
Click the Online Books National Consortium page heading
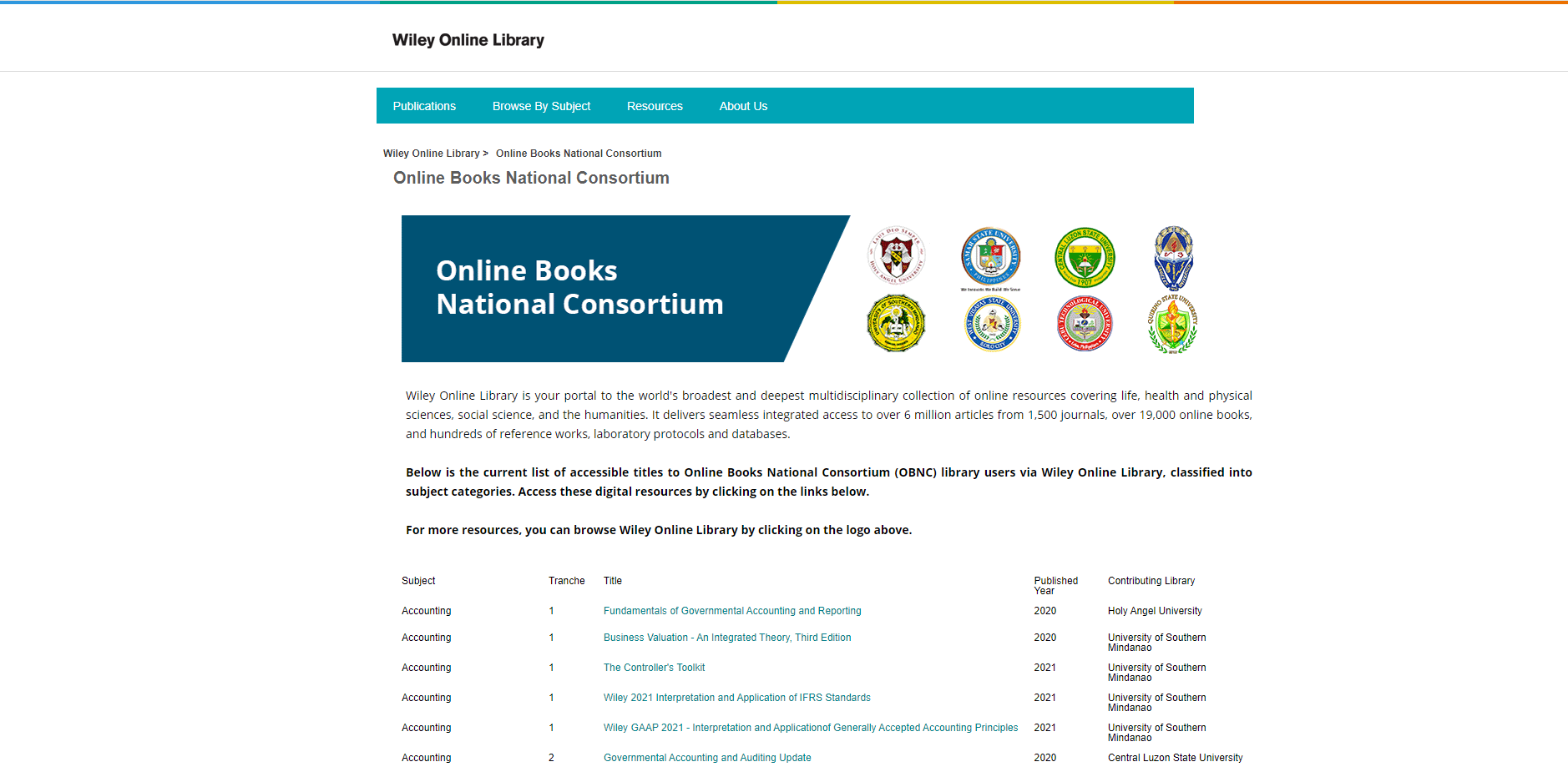[531, 178]
